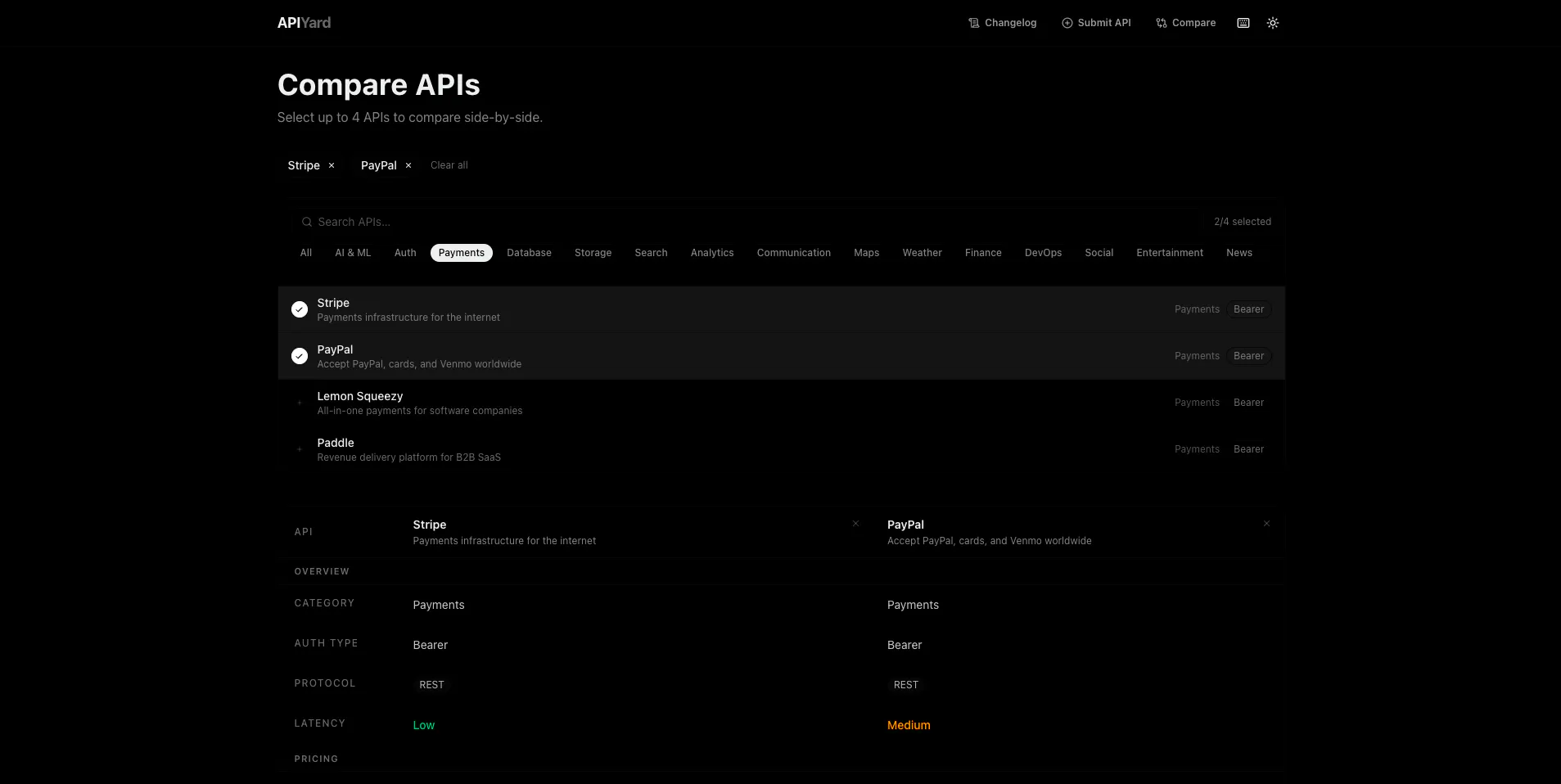Show Weather APIs
This screenshot has height=784, width=1561.
[x=923, y=253]
